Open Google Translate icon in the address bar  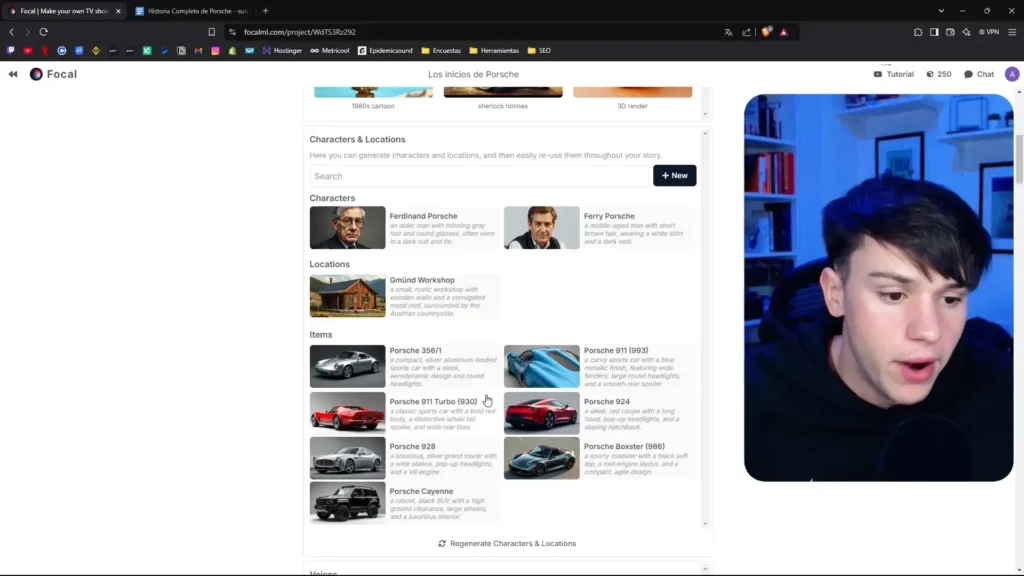(x=727, y=31)
